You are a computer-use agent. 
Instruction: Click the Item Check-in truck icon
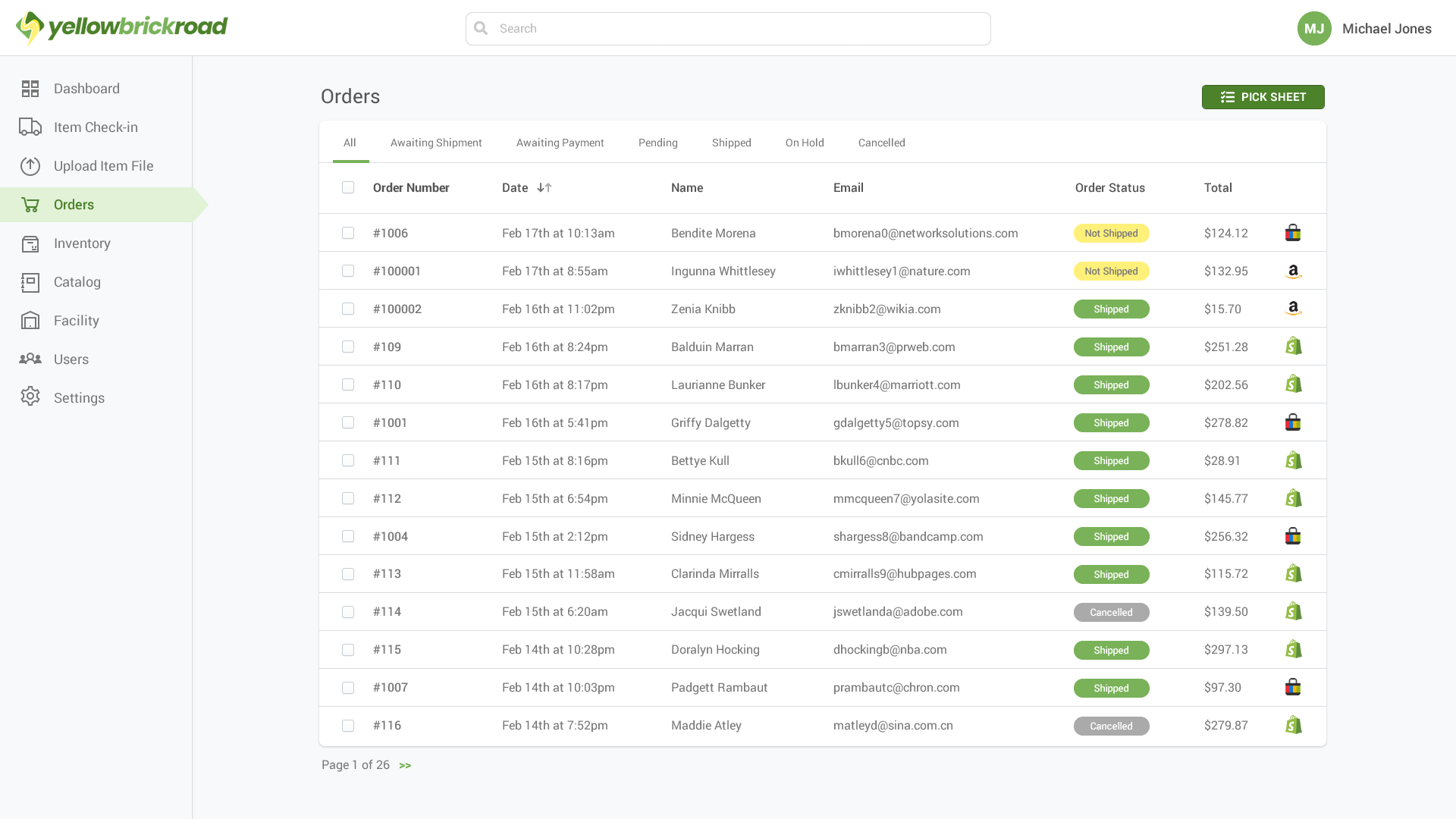pyautogui.click(x=30, y=127)
